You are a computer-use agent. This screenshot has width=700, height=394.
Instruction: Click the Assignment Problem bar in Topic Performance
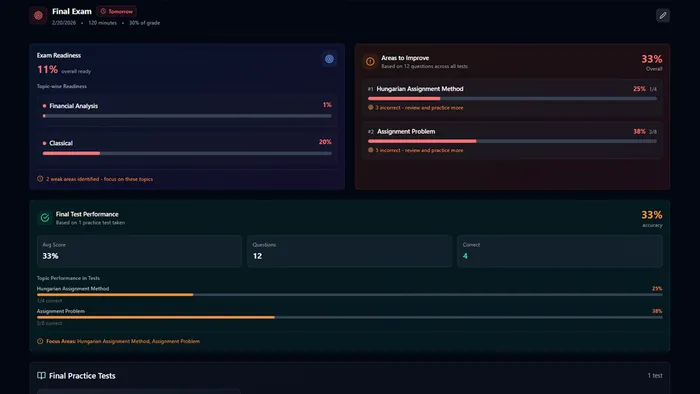(x=350, y=317)
